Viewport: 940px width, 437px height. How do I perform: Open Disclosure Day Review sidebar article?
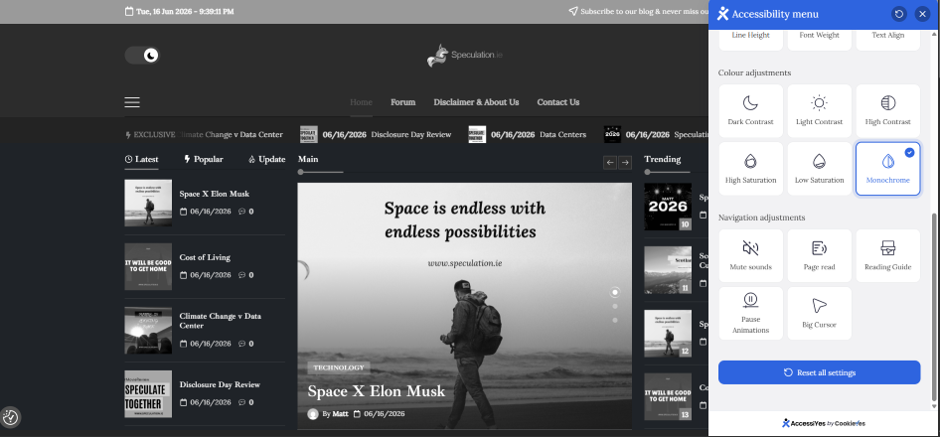219,384
